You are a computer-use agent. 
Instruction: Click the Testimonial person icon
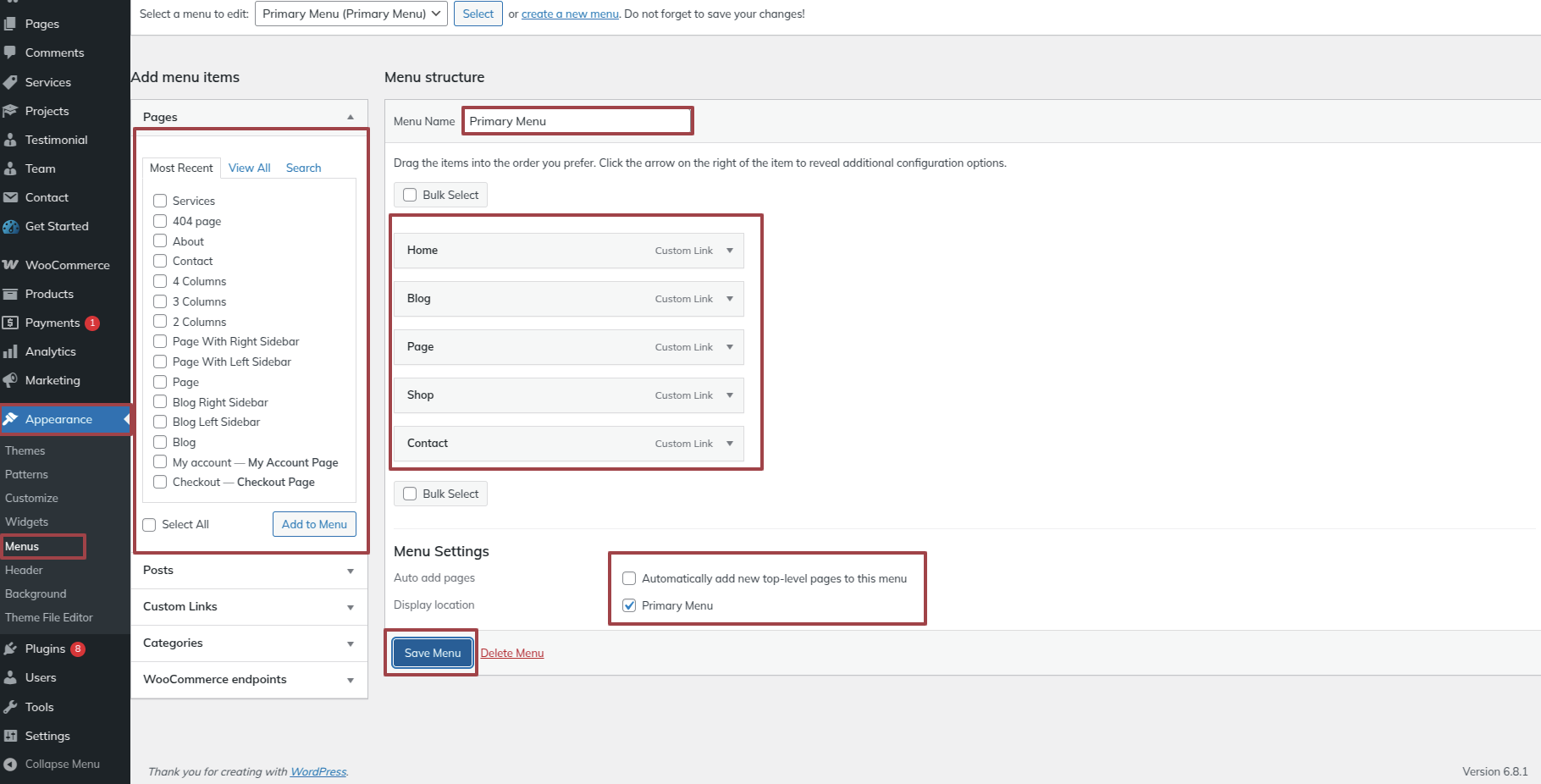coord(10,140)
